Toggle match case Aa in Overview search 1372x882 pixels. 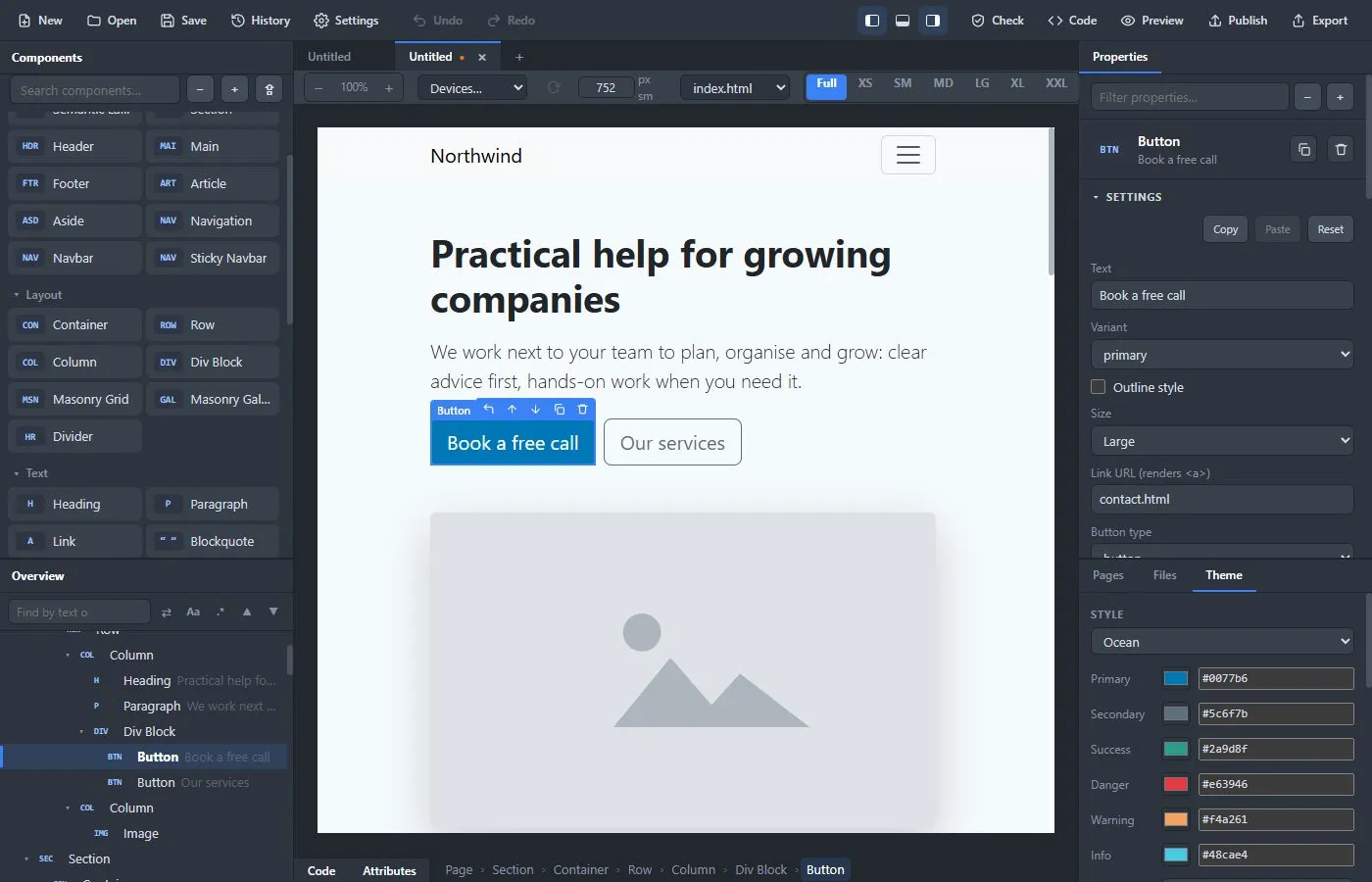[193, 612]
